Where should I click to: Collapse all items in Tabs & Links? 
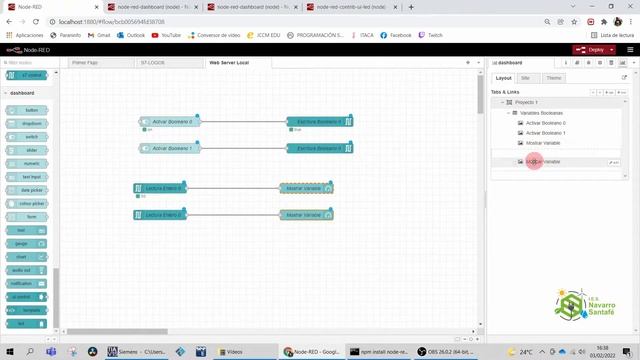[x=593, y=93]
